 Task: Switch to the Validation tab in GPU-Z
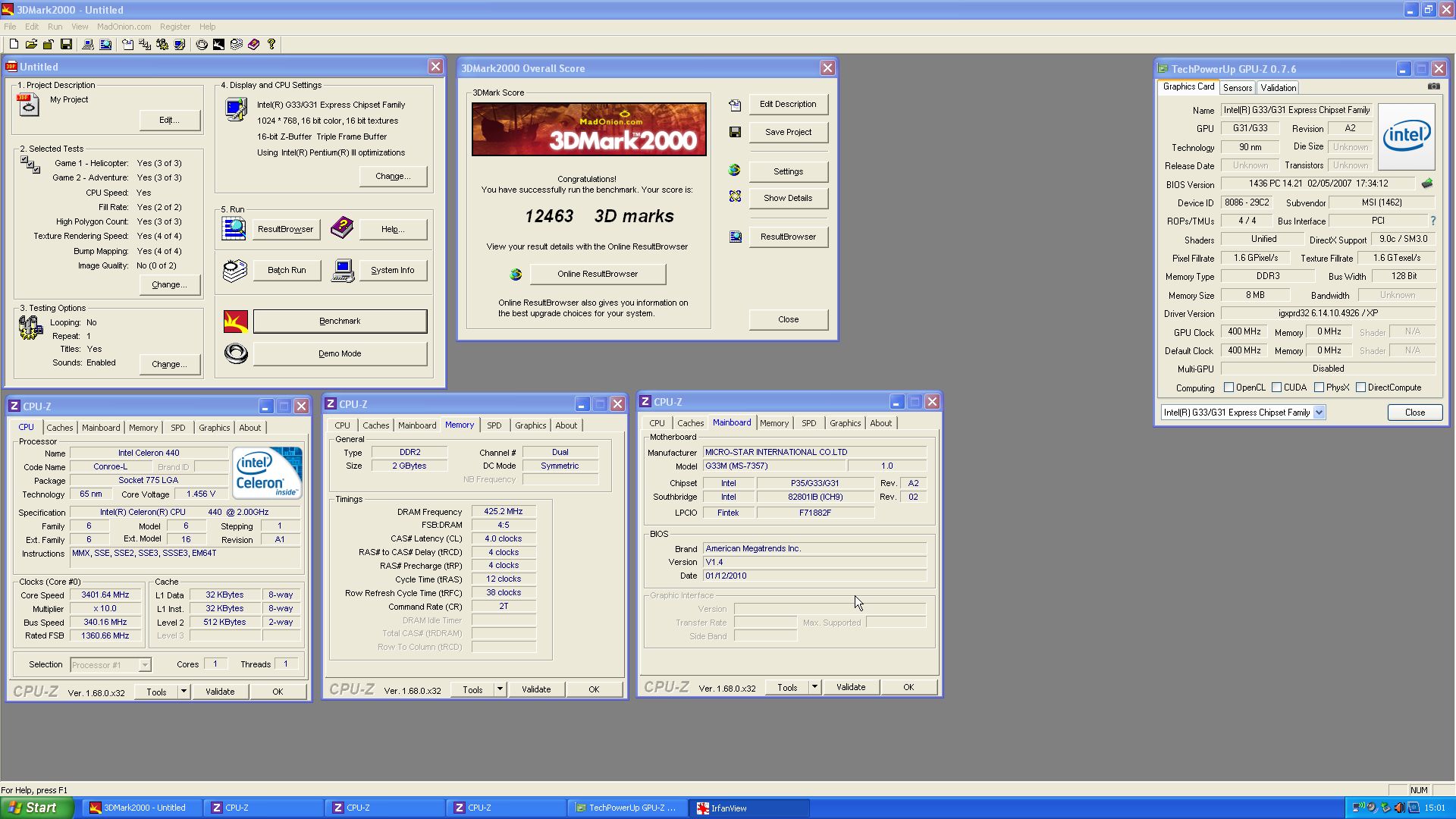(1279, 88)
